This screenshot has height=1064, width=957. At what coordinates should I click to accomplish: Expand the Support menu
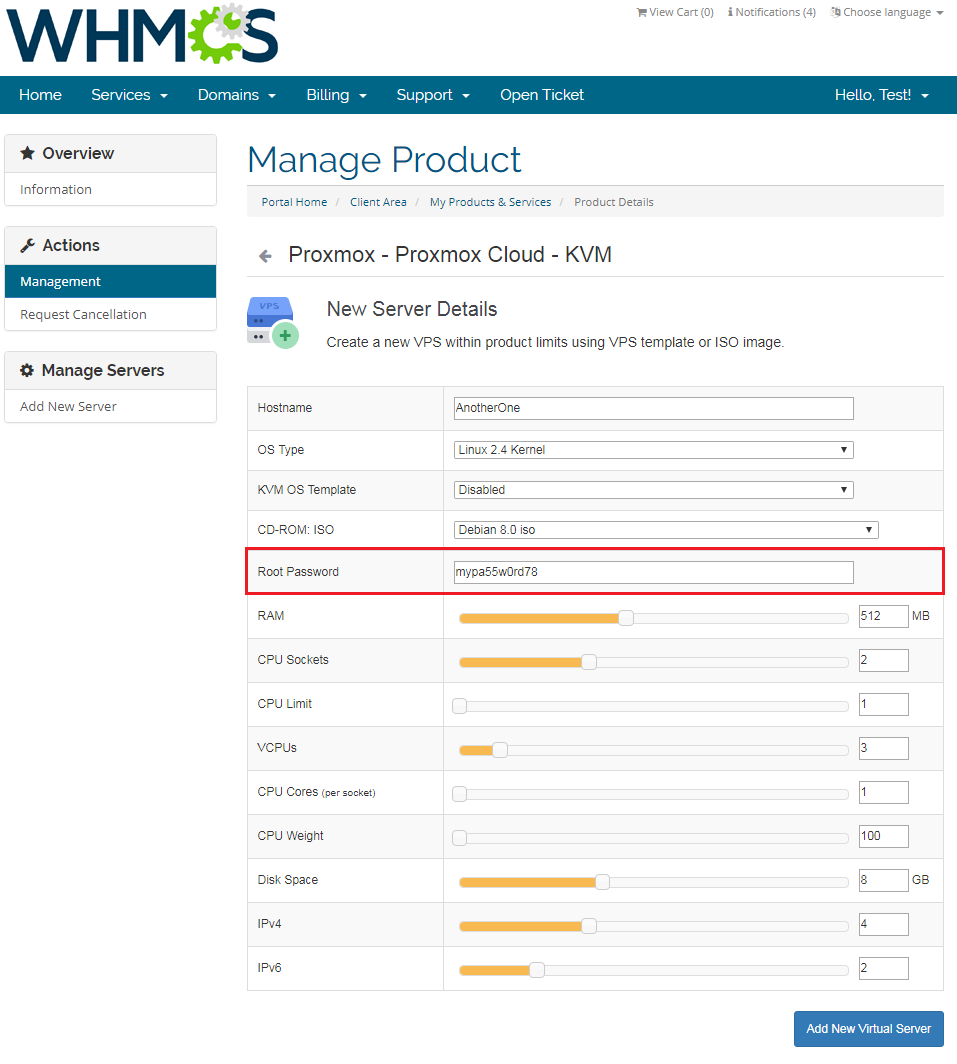433,95
